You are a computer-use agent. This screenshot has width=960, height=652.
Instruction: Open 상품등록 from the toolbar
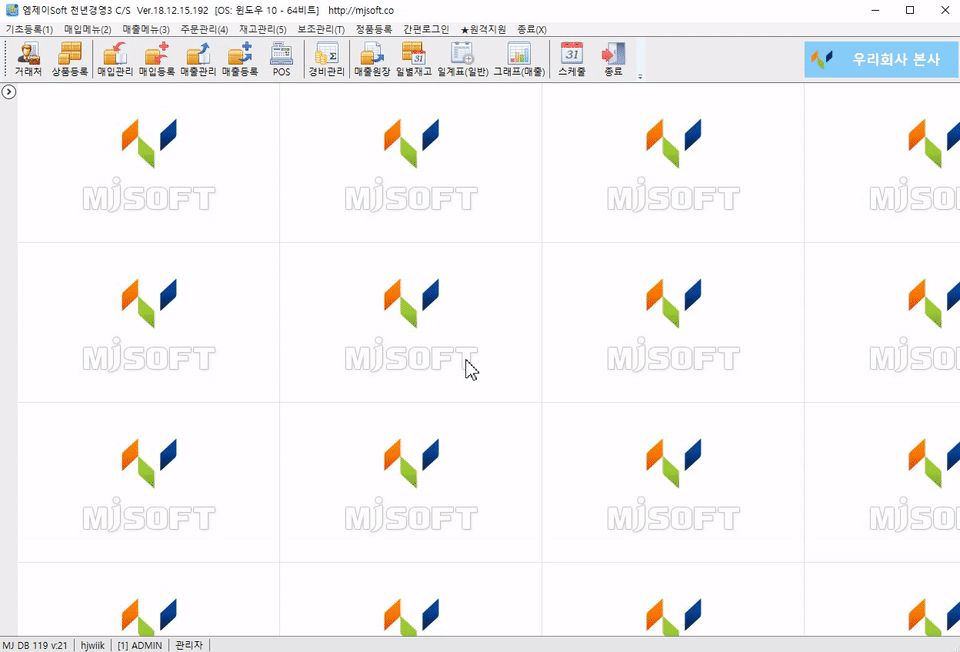pyautogui.click(x=70, y=59)
